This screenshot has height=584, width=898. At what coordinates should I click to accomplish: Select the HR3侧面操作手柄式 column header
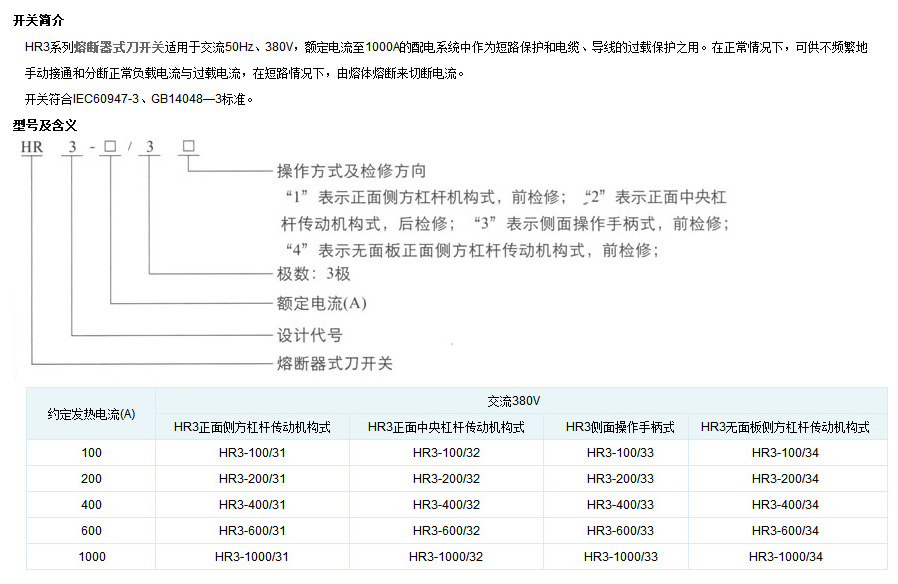click(x=620, y=427)
